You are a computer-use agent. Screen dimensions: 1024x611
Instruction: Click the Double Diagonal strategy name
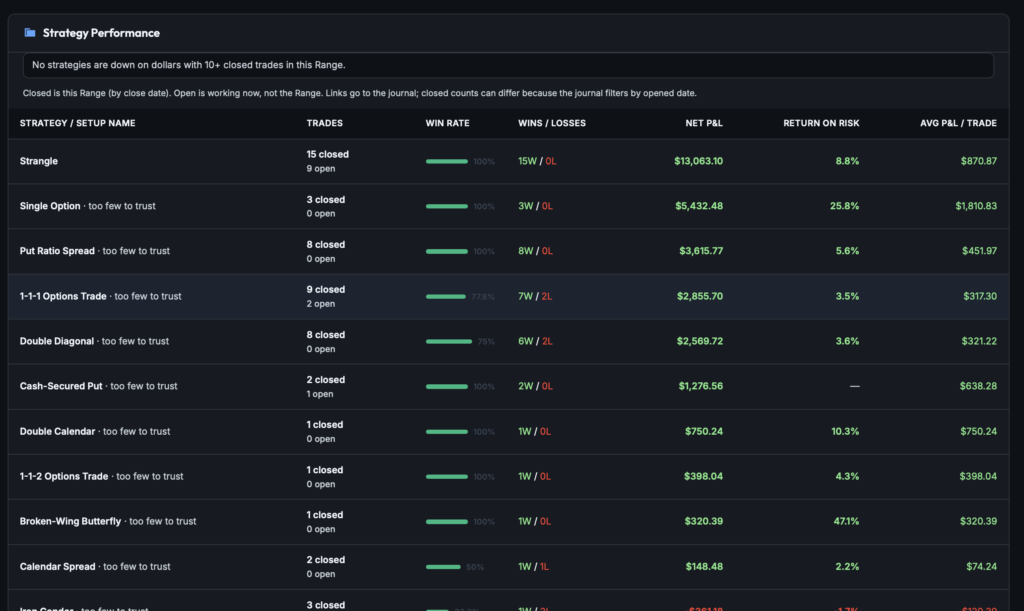(57, 341)
